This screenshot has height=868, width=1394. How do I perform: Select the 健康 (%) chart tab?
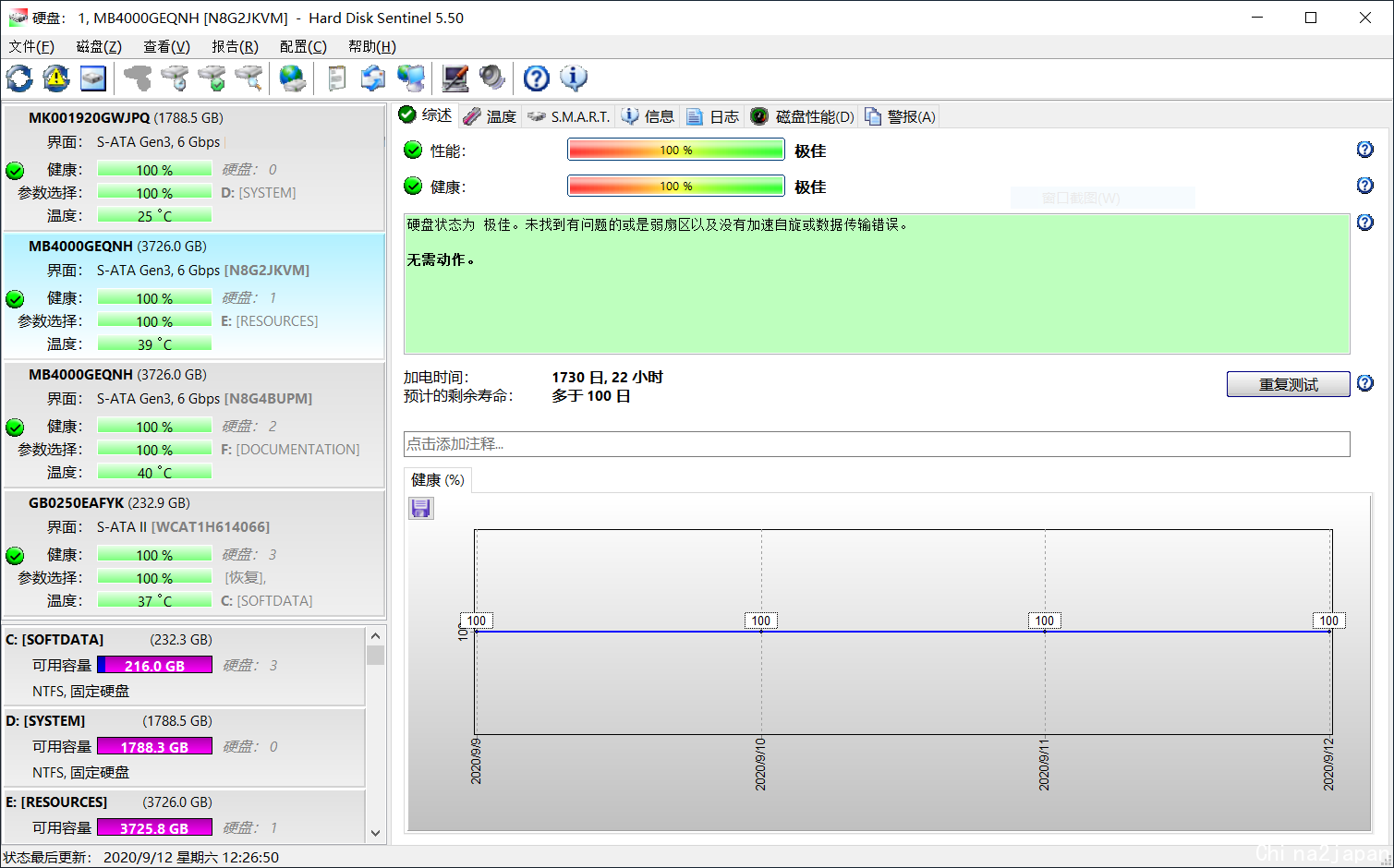point(438,480)
